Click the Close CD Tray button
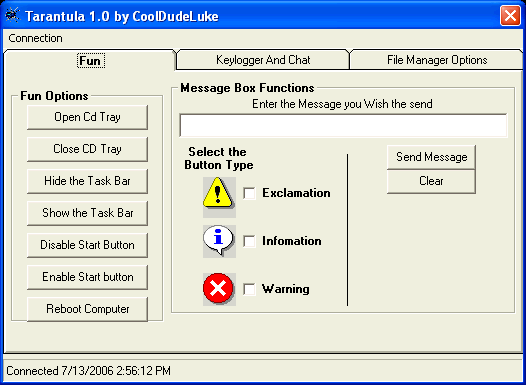This screenshot has width=526, height=385. click(87, 149)
